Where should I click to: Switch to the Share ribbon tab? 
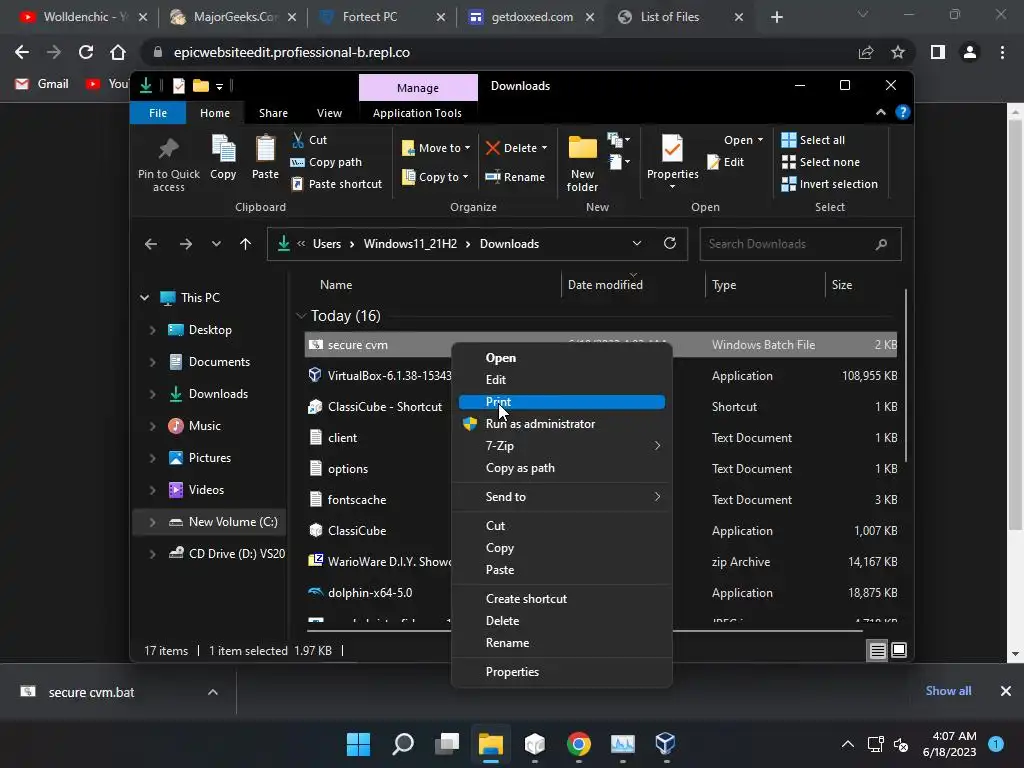pyautogui.click(x=273, y=113)
